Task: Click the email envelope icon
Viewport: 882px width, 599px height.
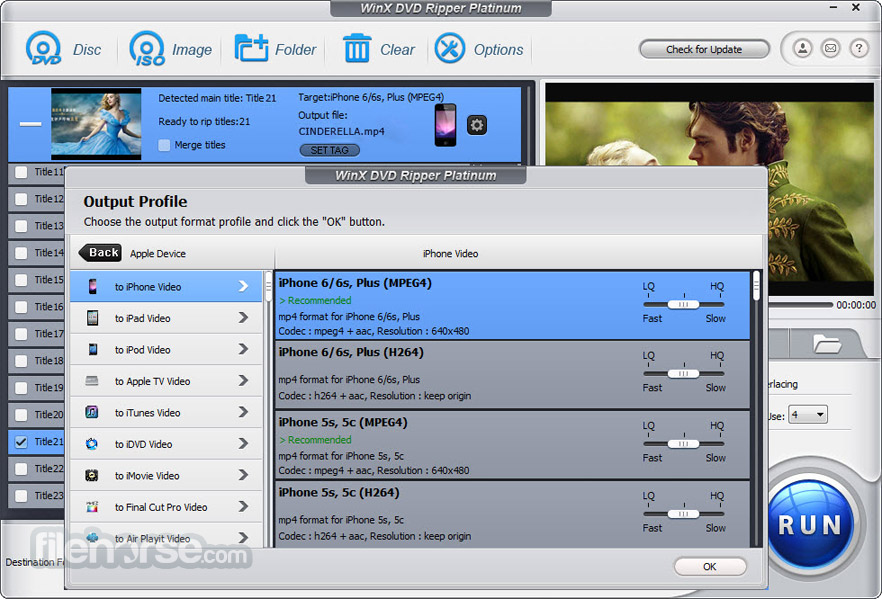Action: [830, 48]
